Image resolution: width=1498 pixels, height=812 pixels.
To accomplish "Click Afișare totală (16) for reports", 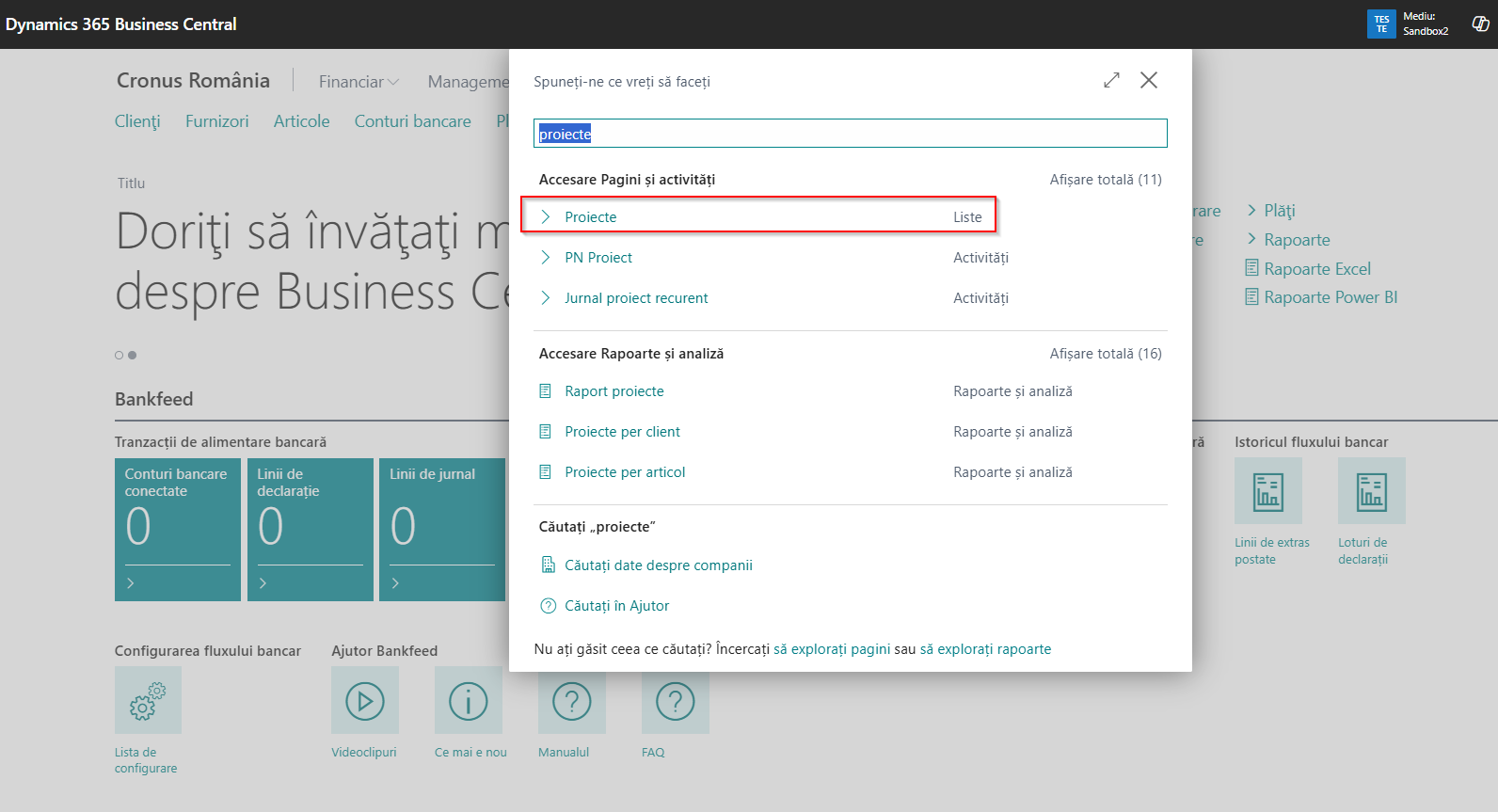I will 1105,354.
